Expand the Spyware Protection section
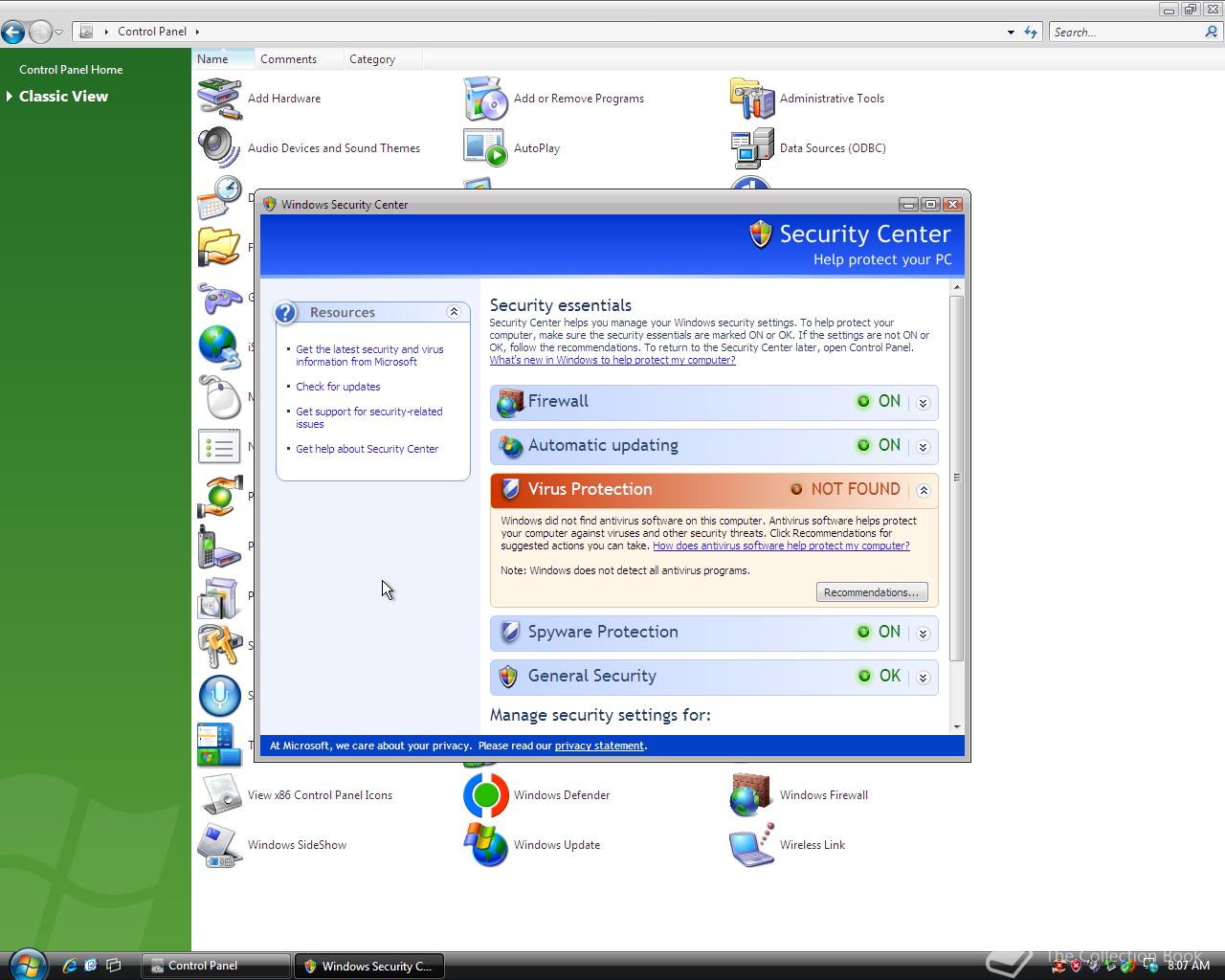 [x=924, y=634]
